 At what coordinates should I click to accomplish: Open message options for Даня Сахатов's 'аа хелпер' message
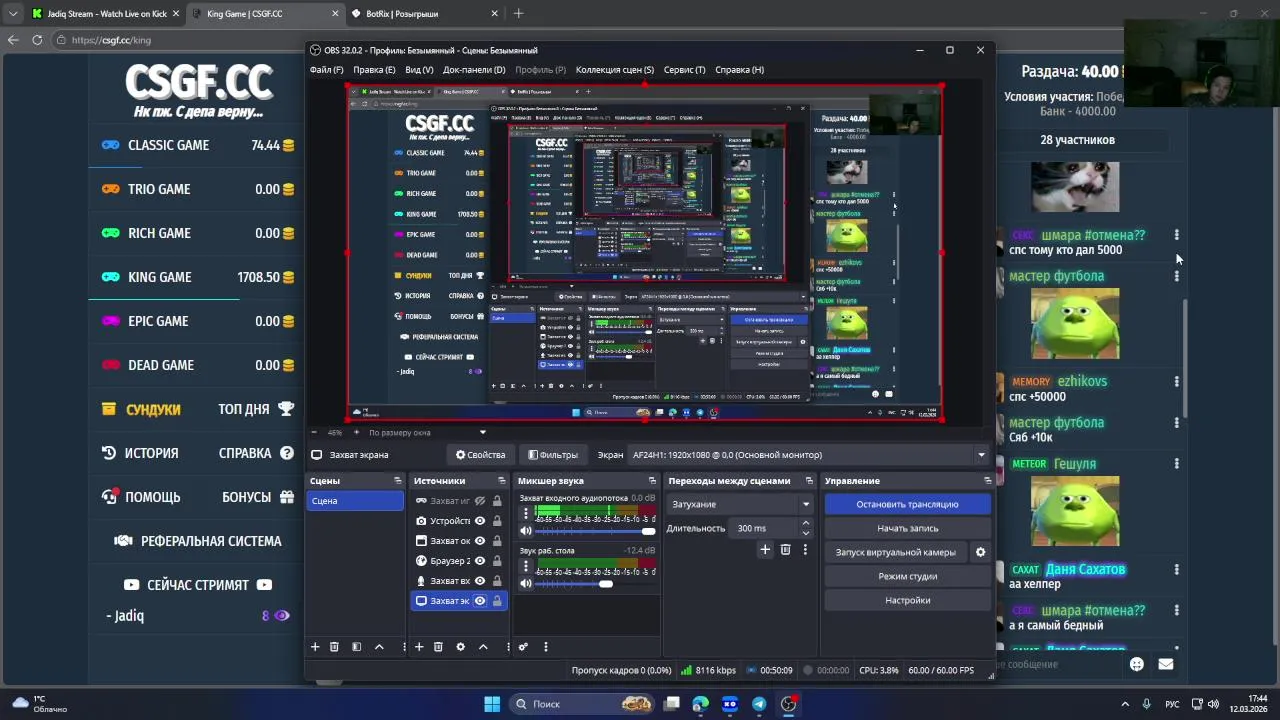(1176, 570)
